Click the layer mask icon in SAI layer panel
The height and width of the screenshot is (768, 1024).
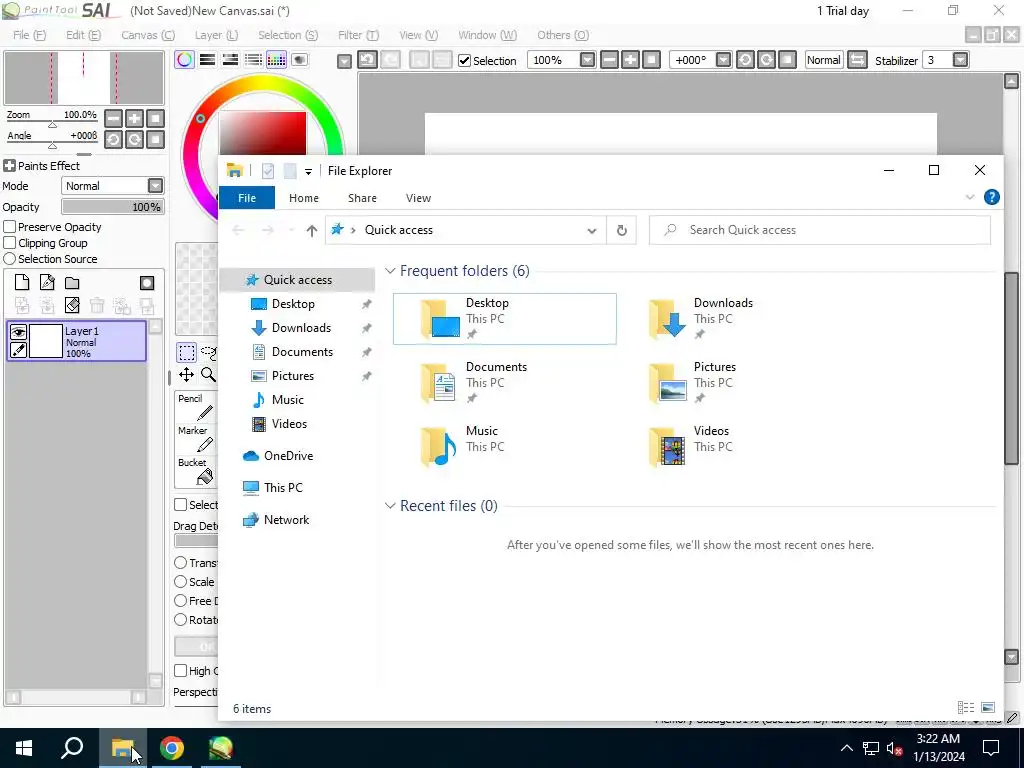147,283
